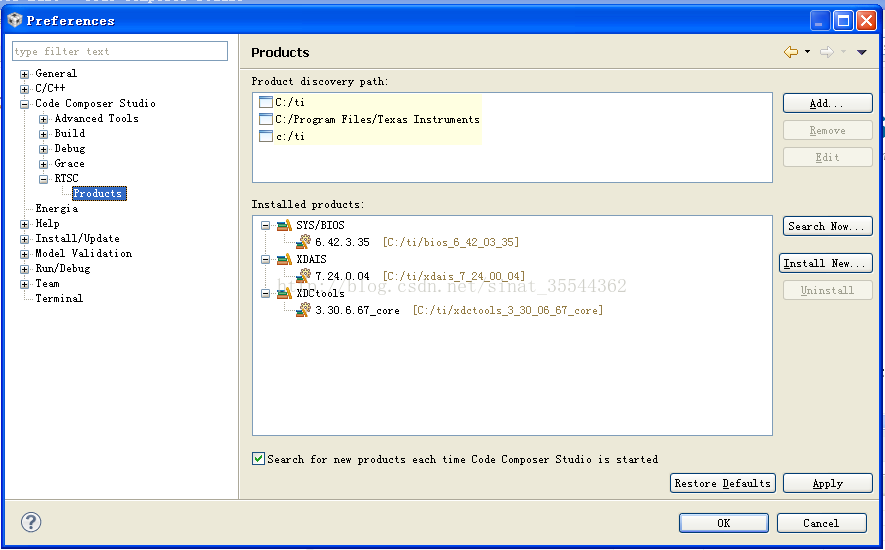The image size is (885, 550).
Task: Collapse the XDCtools product group
Action: tap(265, 294)
